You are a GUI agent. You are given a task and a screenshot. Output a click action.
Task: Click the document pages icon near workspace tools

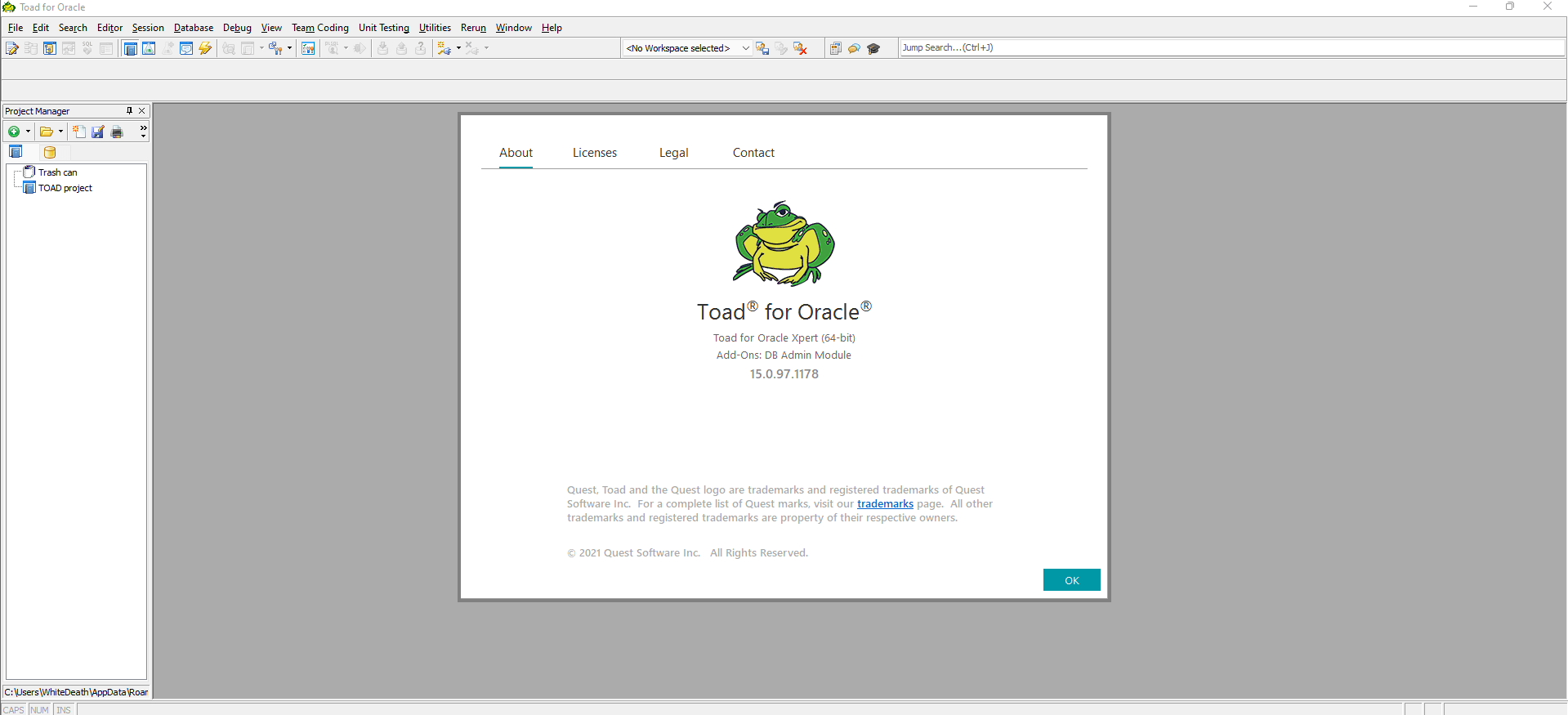click(x=835, y=48)
